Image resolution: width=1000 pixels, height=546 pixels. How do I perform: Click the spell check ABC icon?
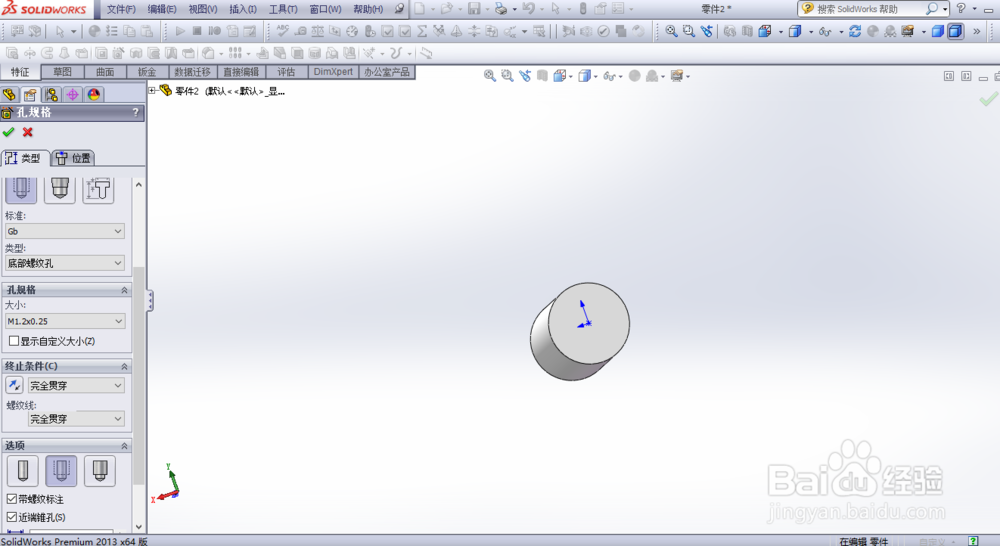click(x=283, y=31)
